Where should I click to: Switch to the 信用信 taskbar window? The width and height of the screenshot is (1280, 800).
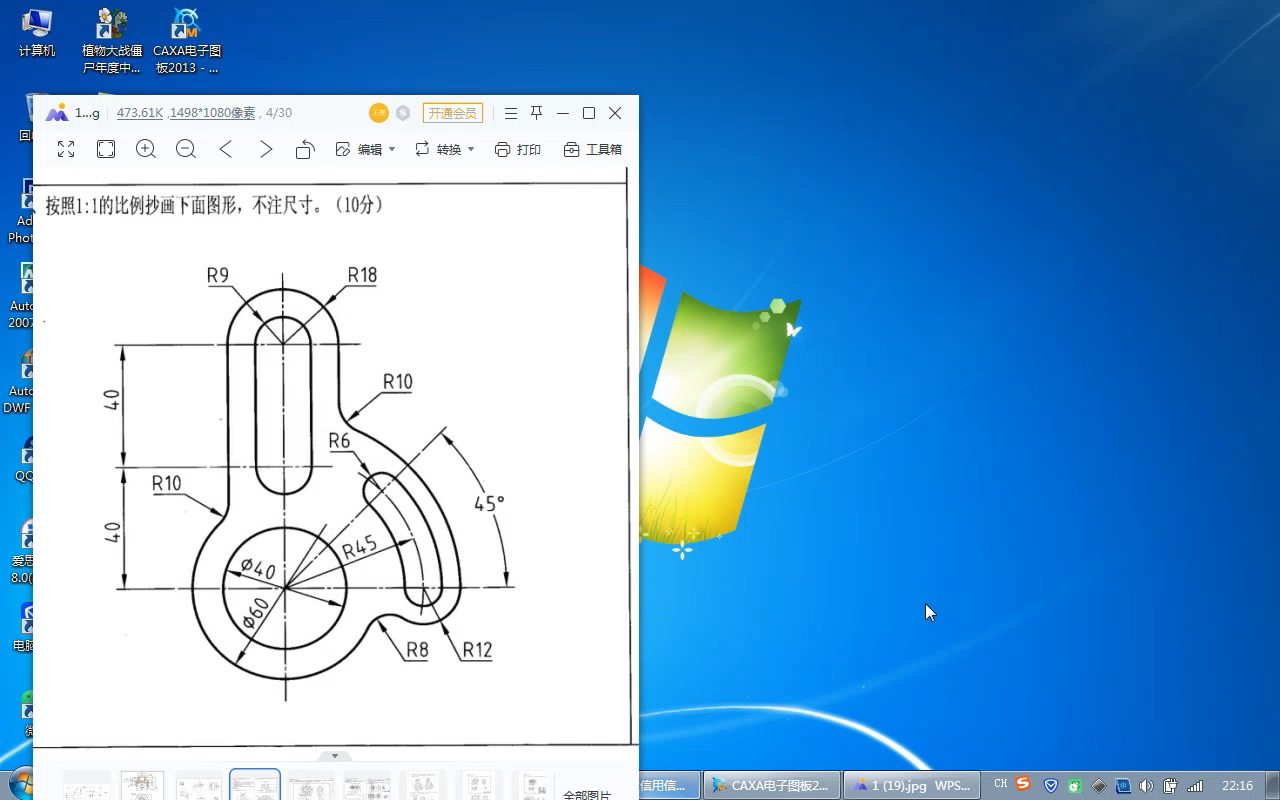tap(668, 785)
